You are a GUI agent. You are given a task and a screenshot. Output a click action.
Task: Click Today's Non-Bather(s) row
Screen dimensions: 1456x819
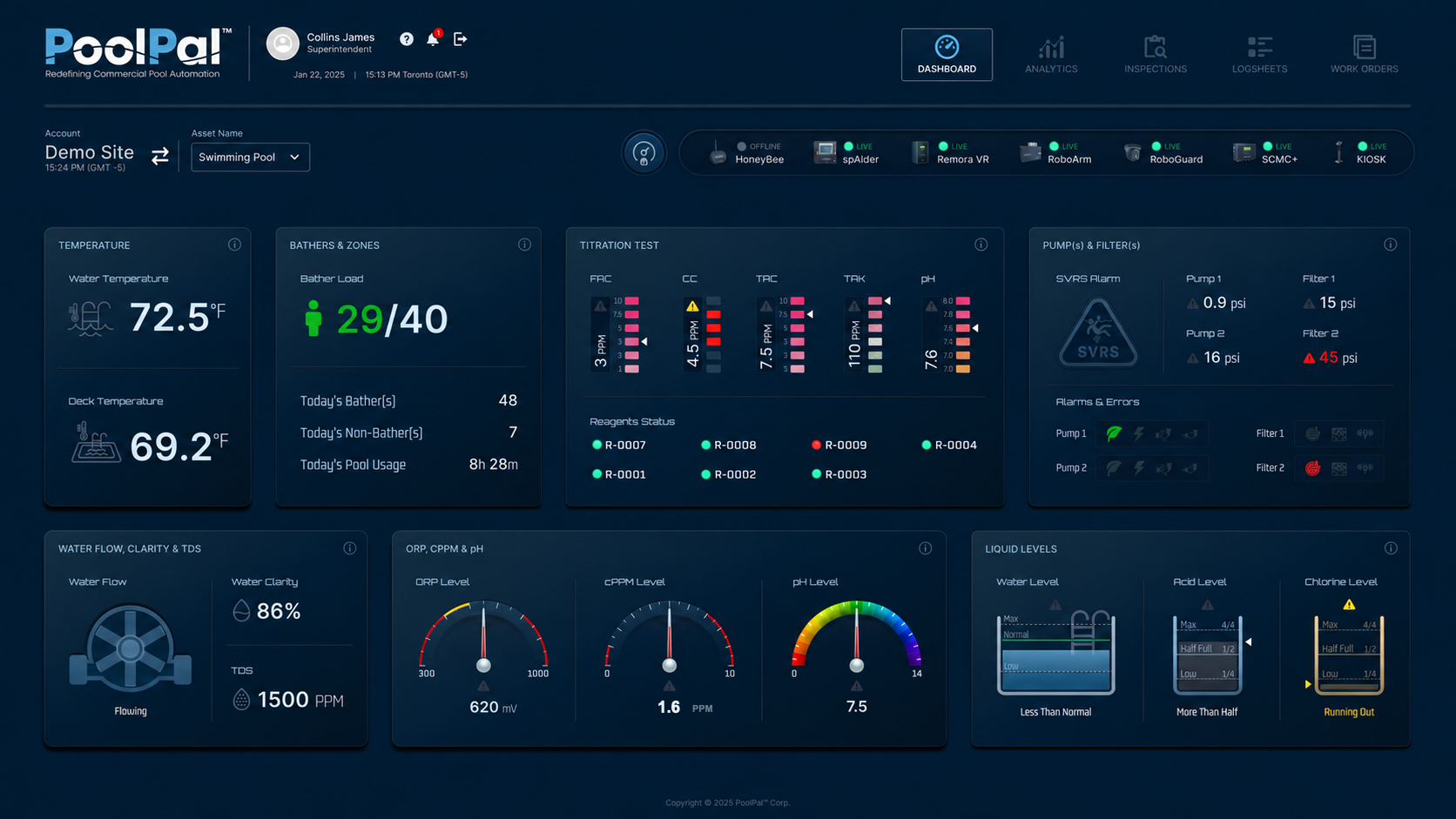[408, 433]
